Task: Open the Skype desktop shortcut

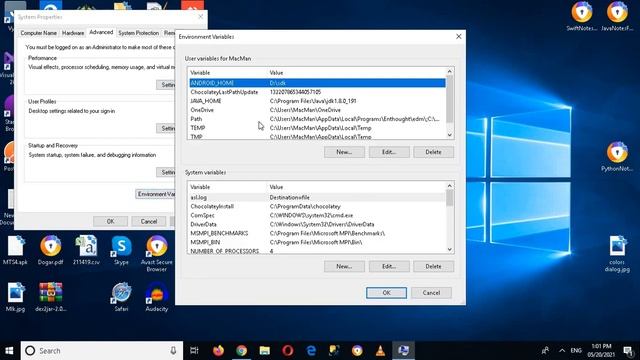Action: click(121, 251)
